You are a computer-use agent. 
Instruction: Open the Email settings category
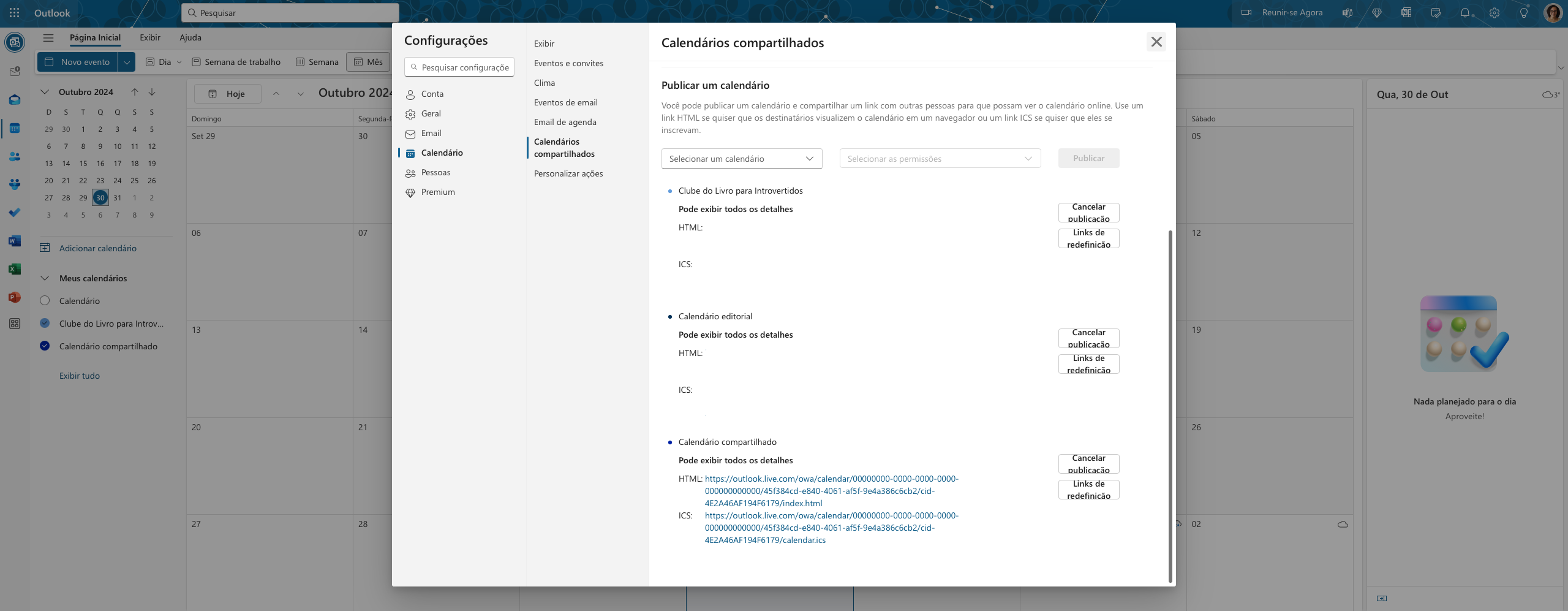pos(431,133)
